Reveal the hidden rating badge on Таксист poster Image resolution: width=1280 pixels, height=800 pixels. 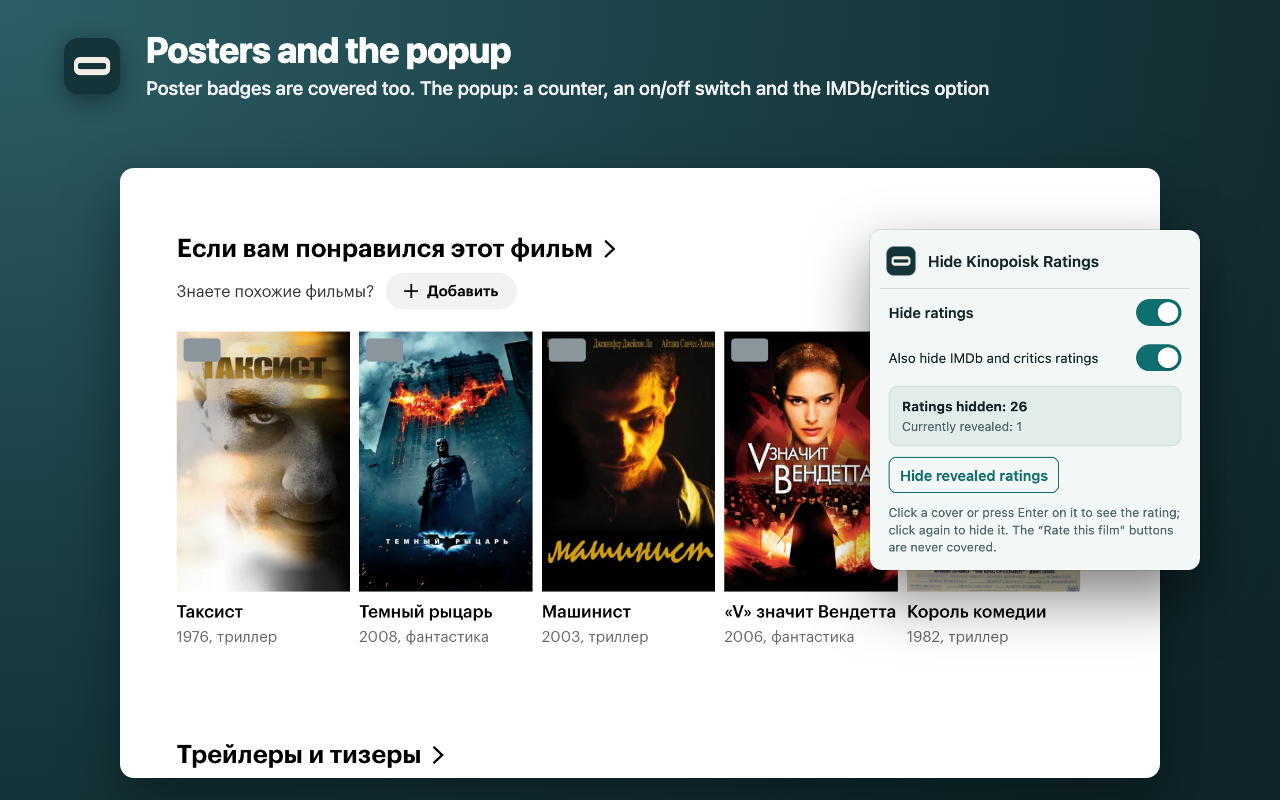point(202,350)
